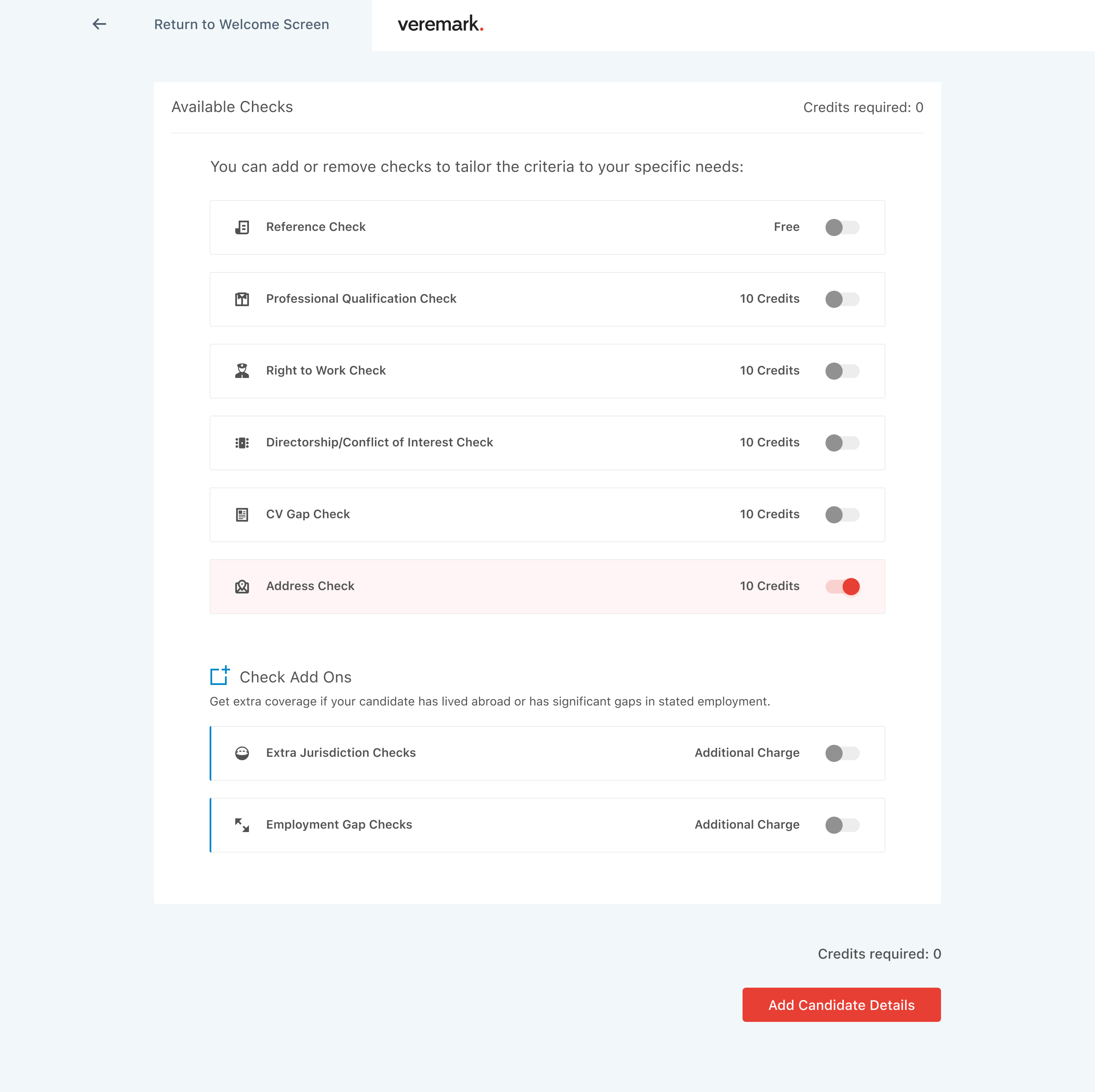Screen dimensions: 1095x1092
Task: Click the Directorship/Conflict of Interest icon
Action: tap(242, 443)
